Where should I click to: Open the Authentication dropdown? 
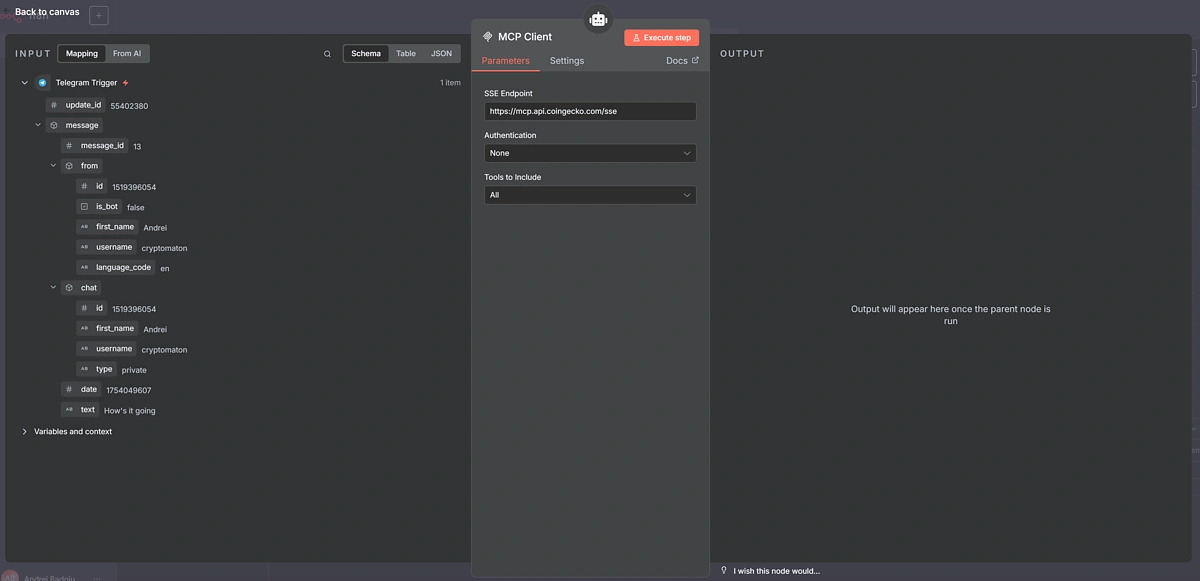click(x=590, y=153)
